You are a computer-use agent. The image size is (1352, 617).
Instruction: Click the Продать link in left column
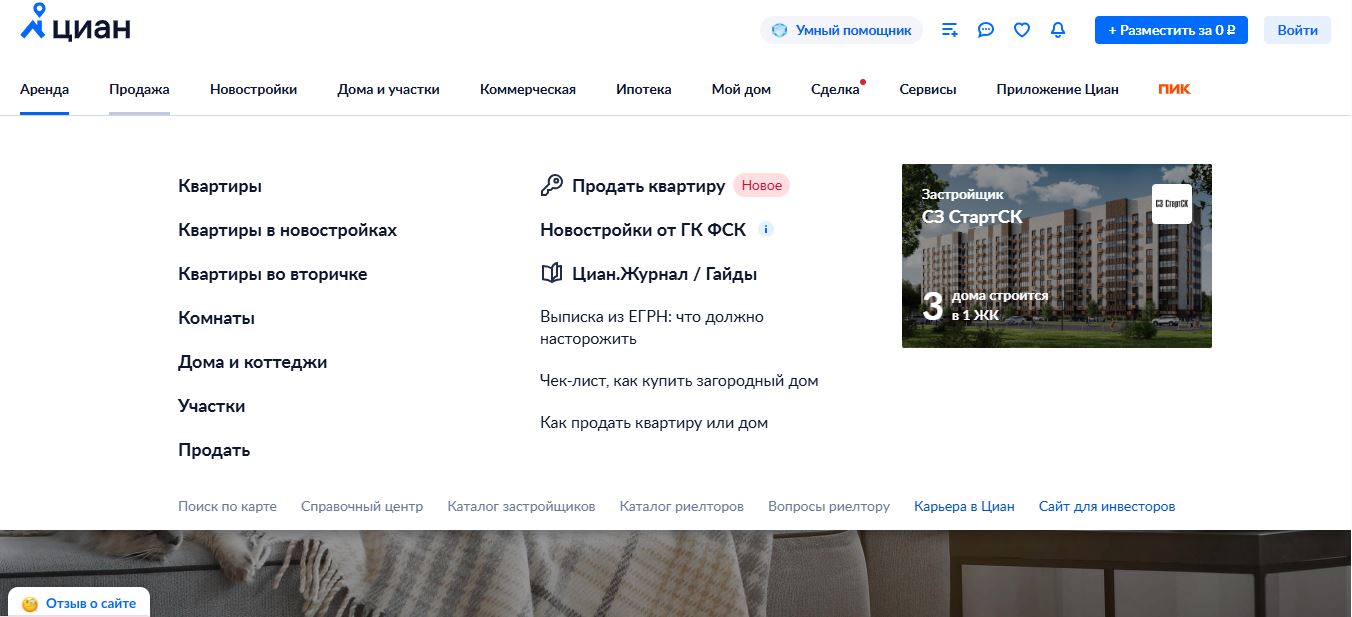[x=214, y=450]
